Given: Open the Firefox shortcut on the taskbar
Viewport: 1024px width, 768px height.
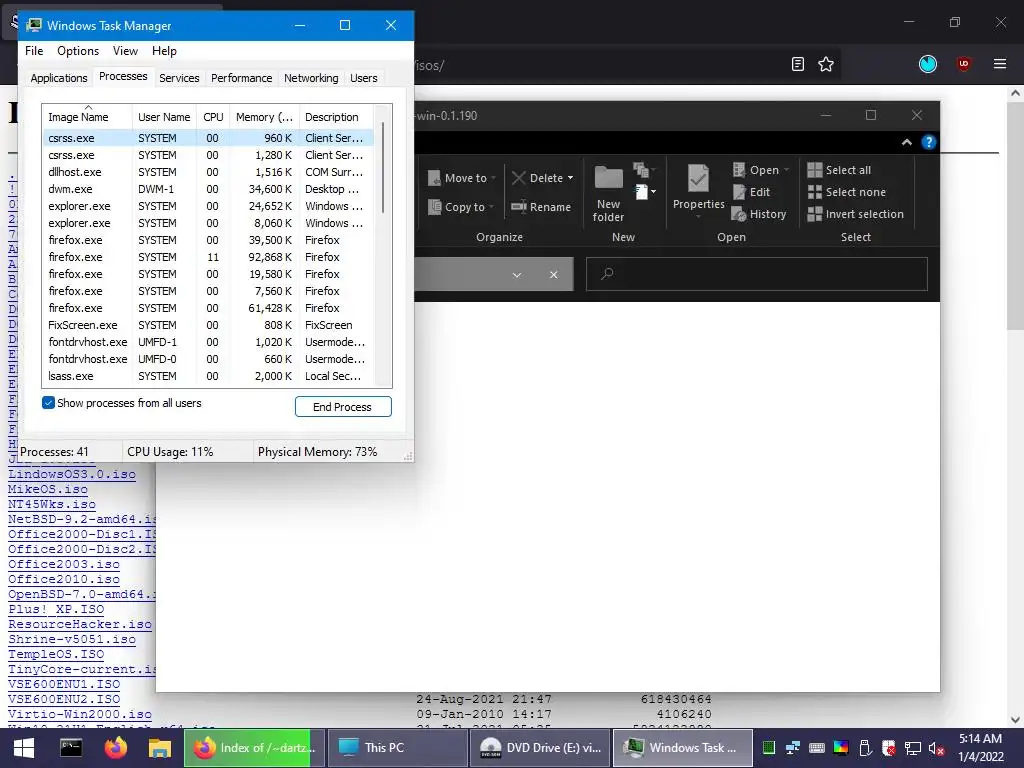Looking at the screenshot, I should click(116, 748).
